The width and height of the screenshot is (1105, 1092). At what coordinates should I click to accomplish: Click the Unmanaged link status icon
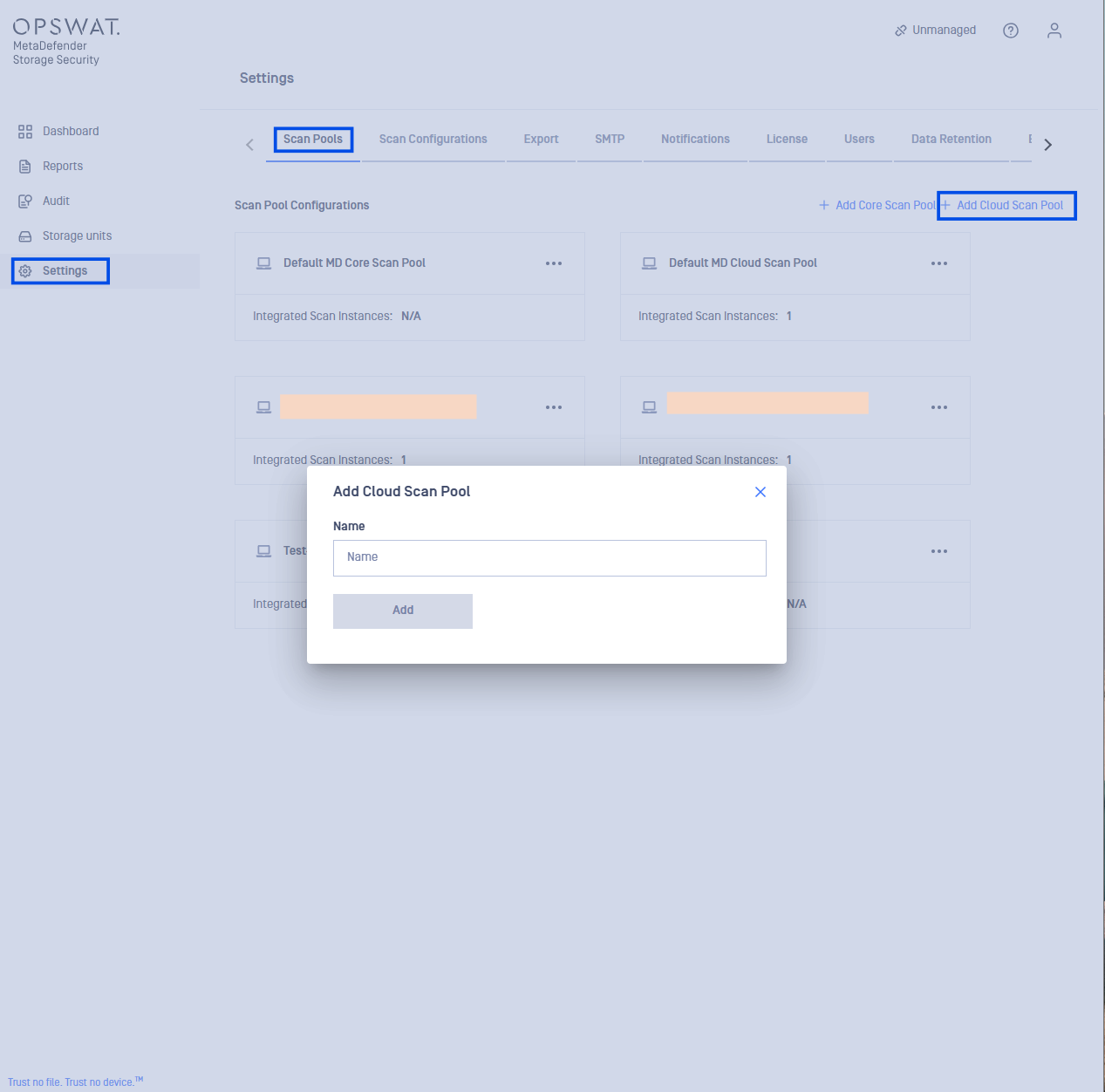(x=901, y=31)
